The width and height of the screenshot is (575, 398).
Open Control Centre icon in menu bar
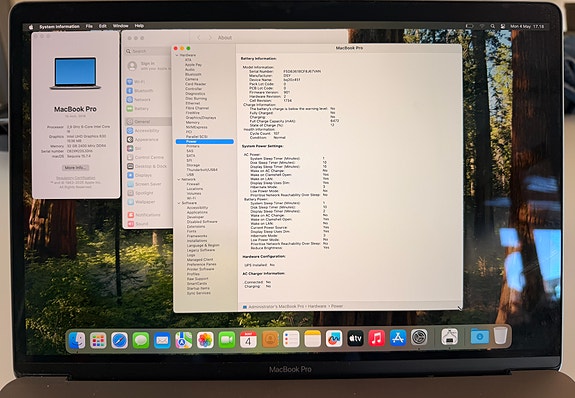(502, 26)
